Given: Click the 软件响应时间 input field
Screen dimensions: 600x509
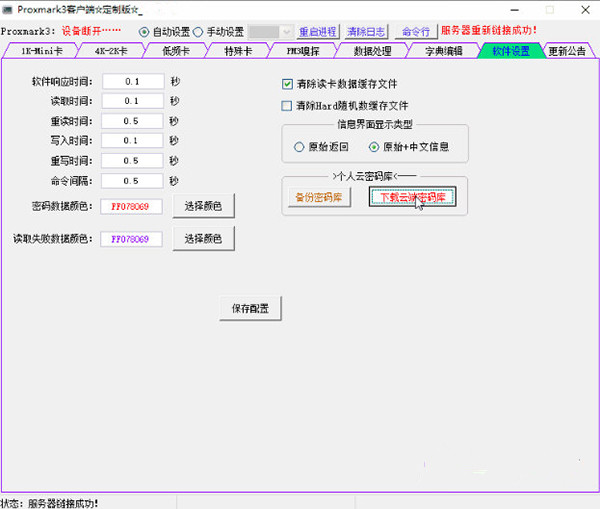Looking at the screenshot, I should pyautogui.click(x=131, y=80).
